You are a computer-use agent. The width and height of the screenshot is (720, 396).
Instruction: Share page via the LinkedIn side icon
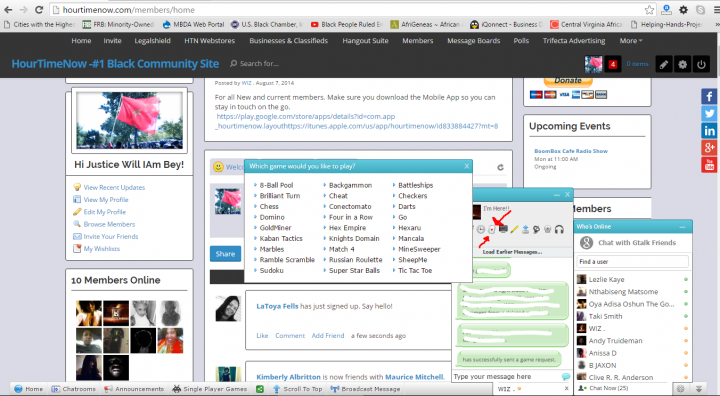pos(709,130)
